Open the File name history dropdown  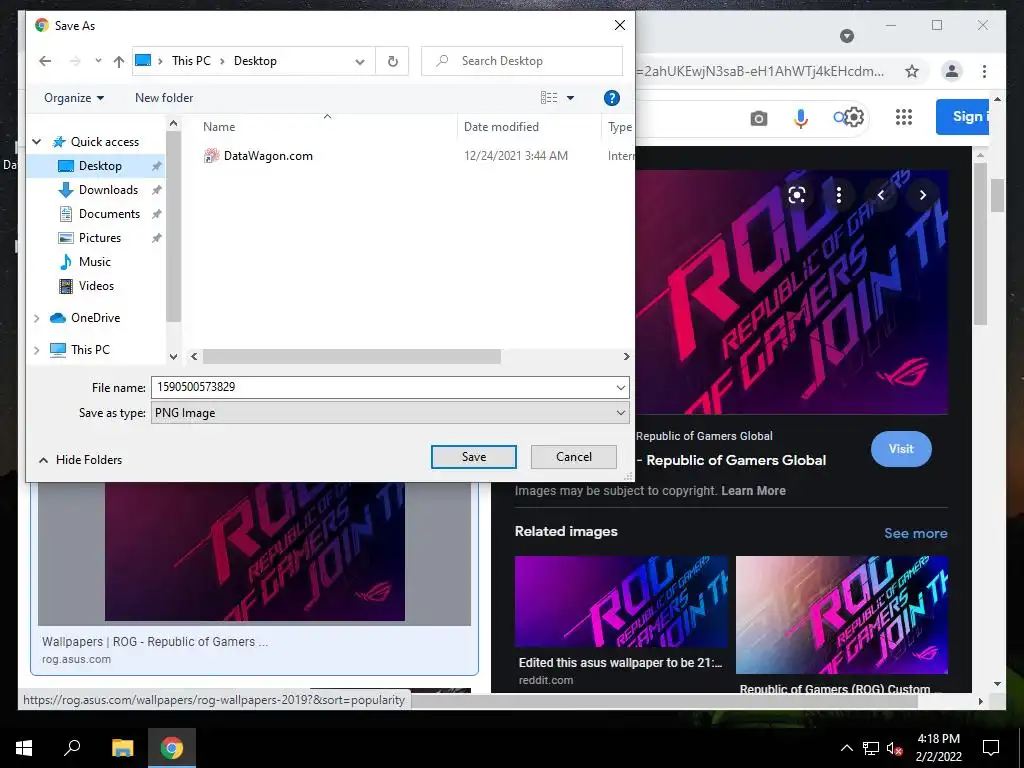pos(620,387)
